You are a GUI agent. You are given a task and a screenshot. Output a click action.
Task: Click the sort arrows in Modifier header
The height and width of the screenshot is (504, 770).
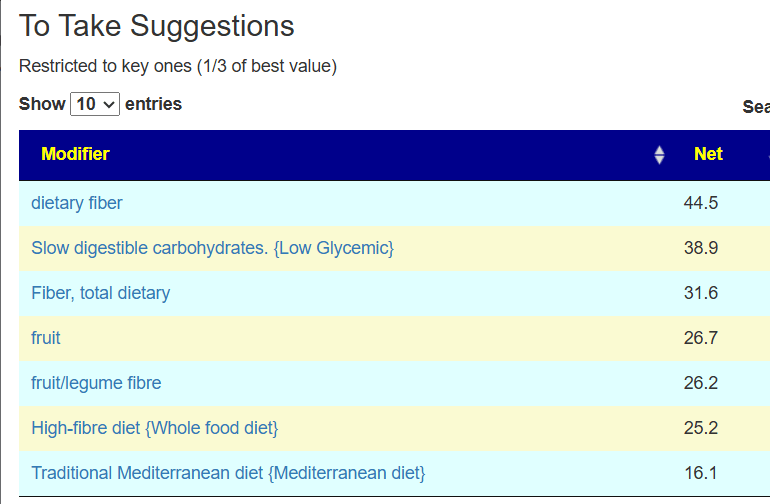(659, 155)
